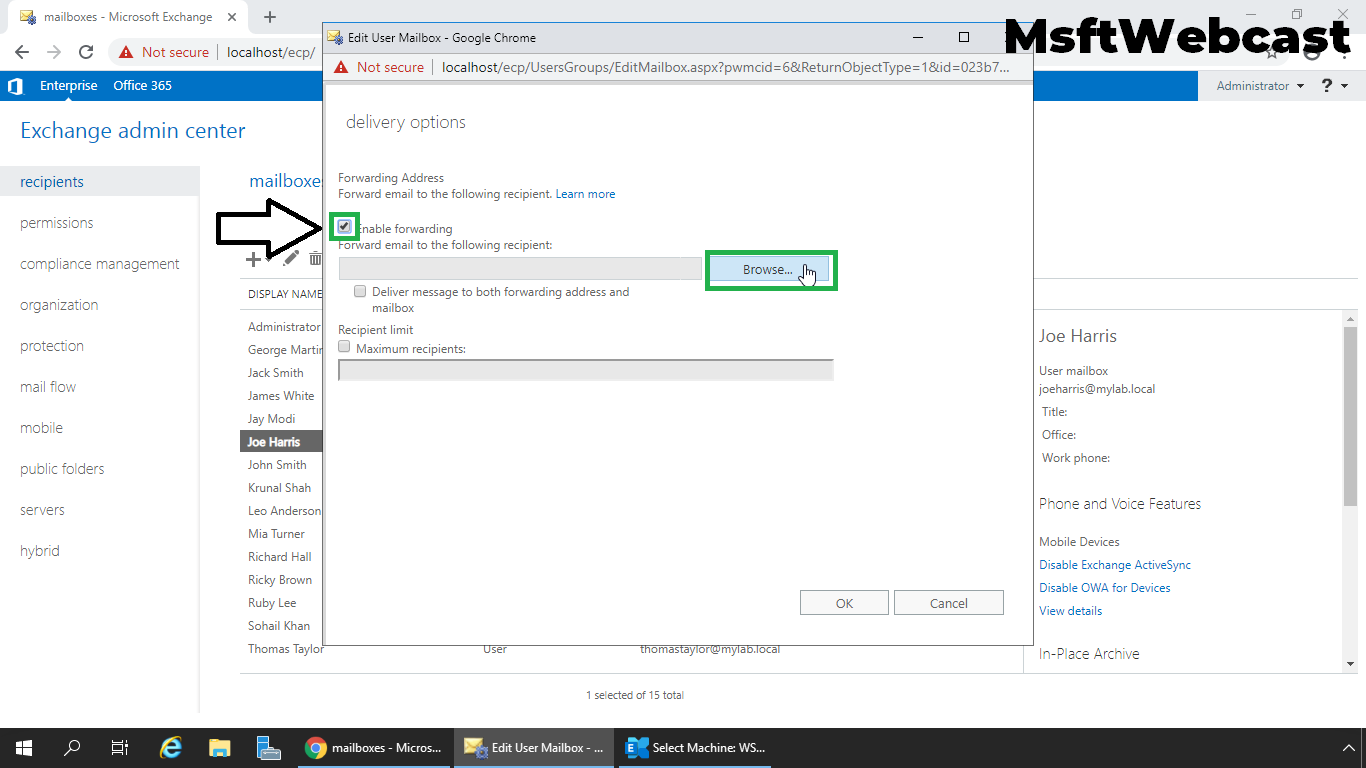Viewport: 1366px width, 768px height.
Task: Open organization in the sidebar
Action: pos(59,305)
